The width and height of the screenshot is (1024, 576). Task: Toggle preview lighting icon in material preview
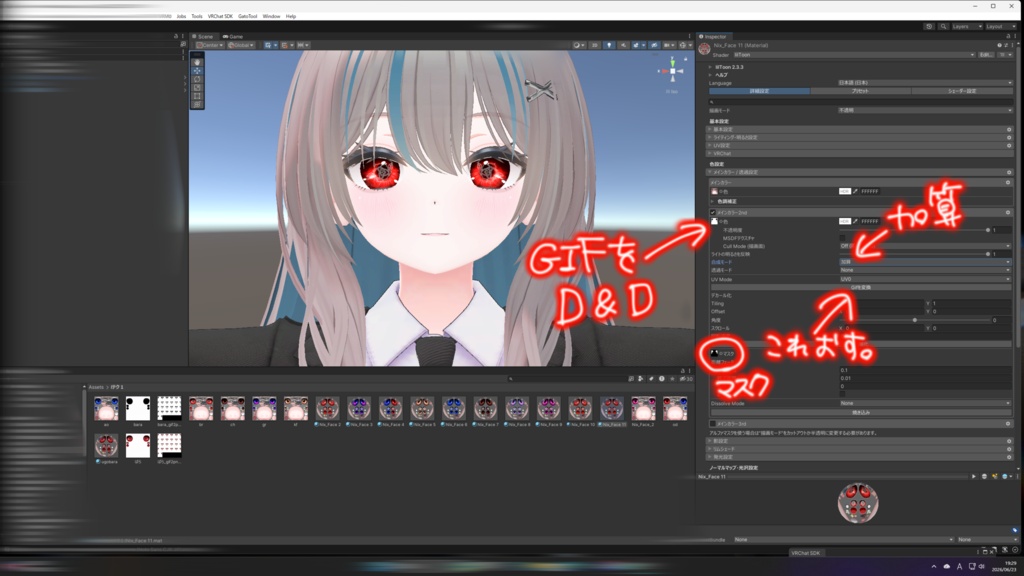tap(995, 476)
